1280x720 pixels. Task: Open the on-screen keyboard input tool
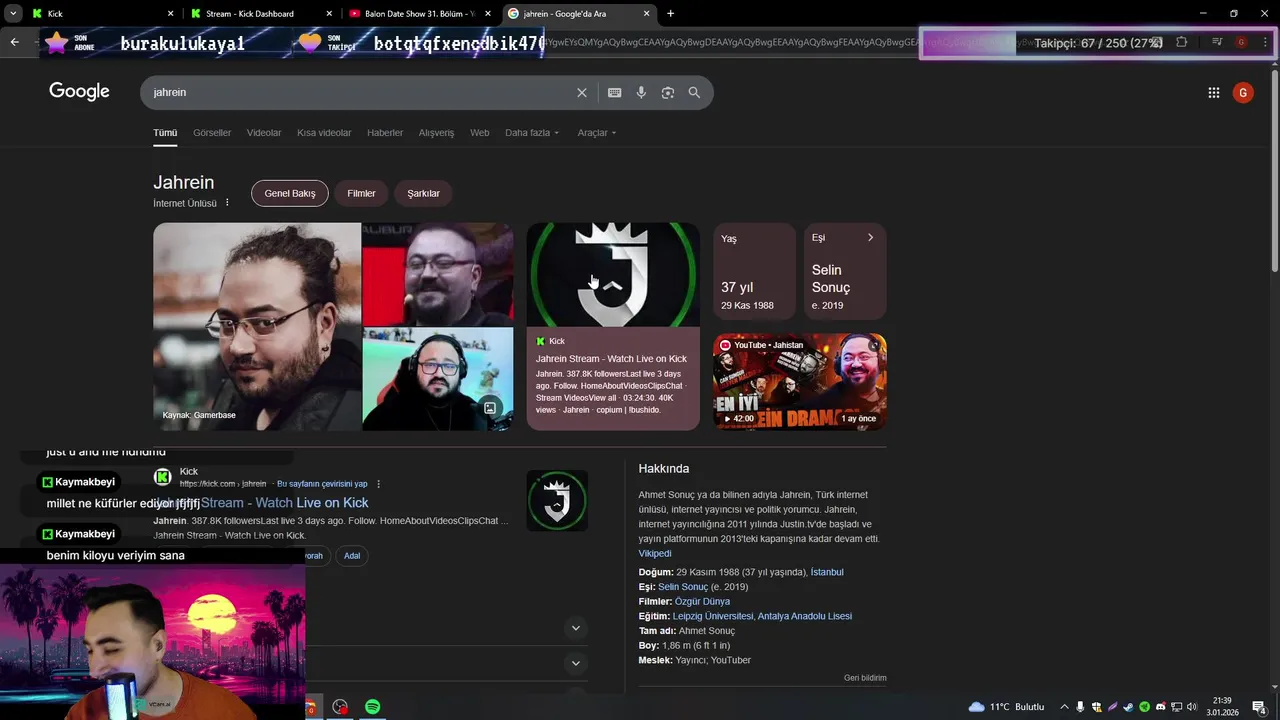coord(615,92)
